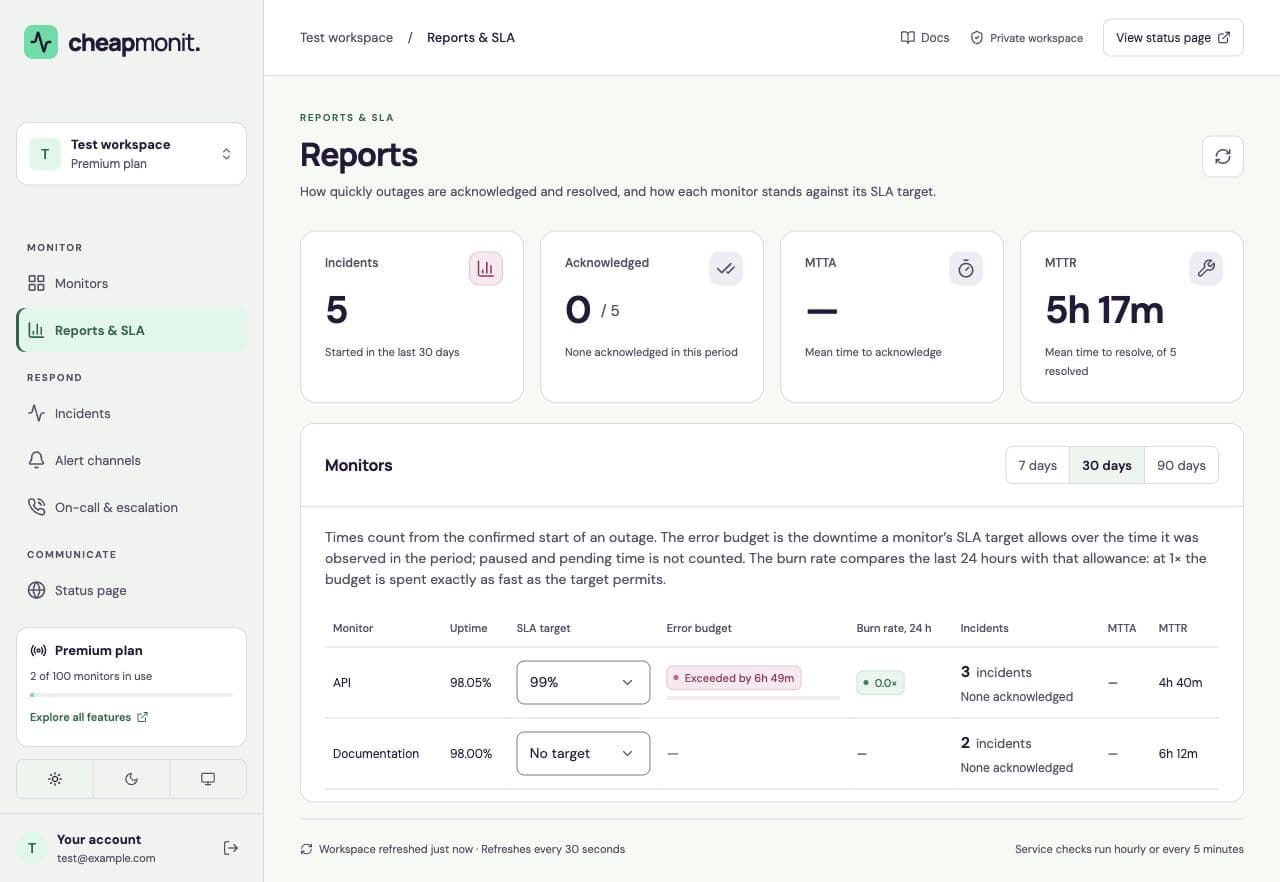Click the API MTTR value 4h 40m
Screen dimensions: 1280x882
click(x=1180, y=683)
